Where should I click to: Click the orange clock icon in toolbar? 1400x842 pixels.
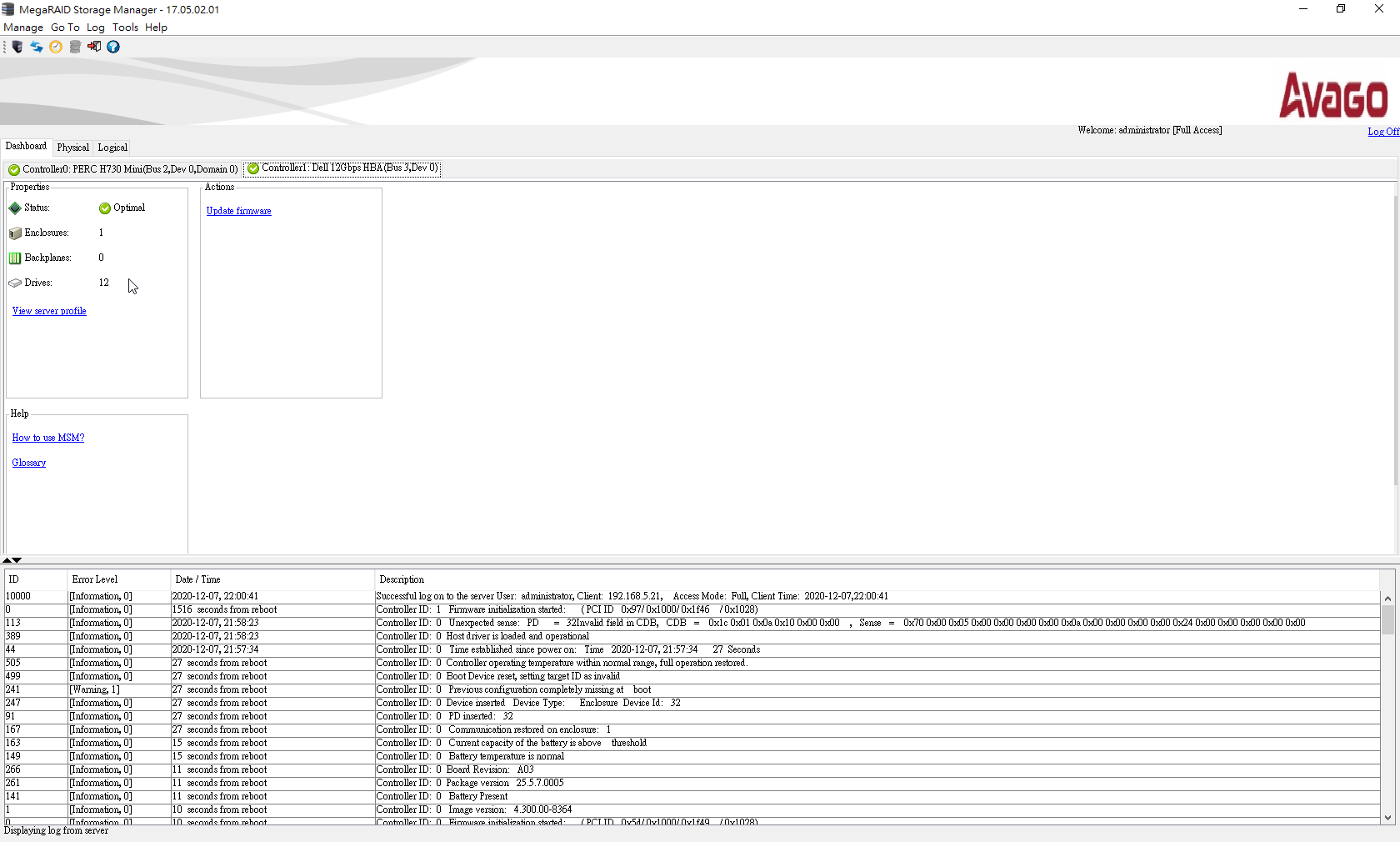[56, 47]
